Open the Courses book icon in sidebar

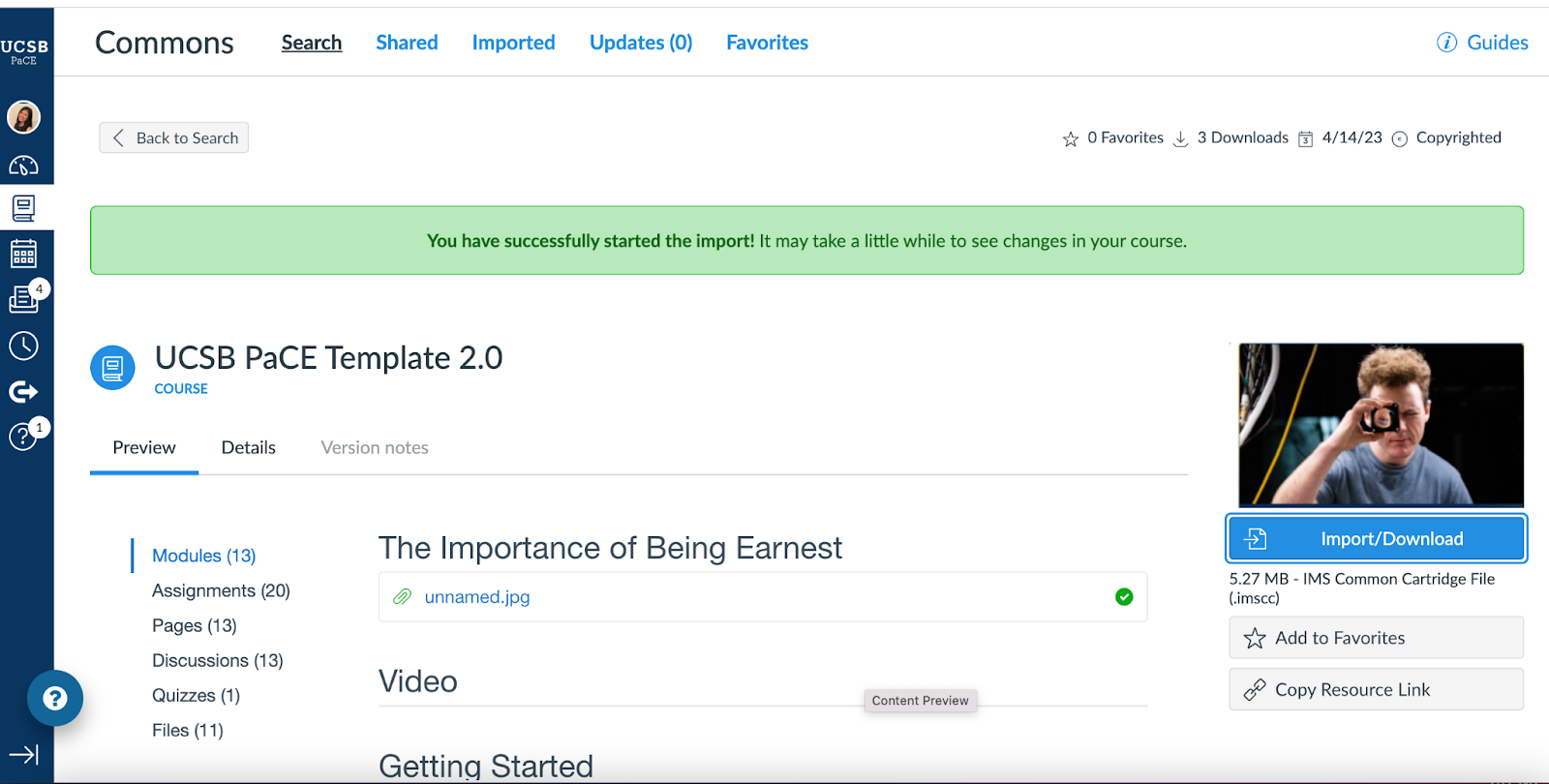(23, 208)
